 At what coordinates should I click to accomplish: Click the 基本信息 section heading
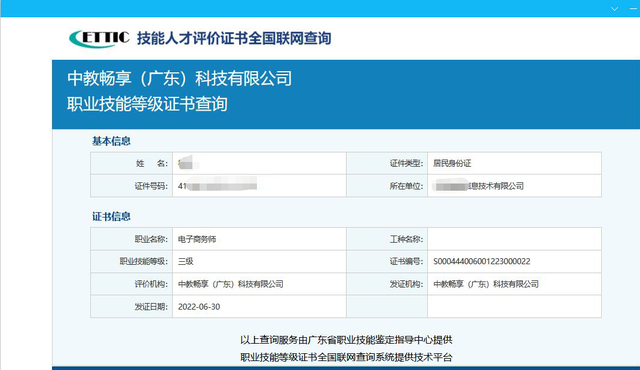click(111, 141)
